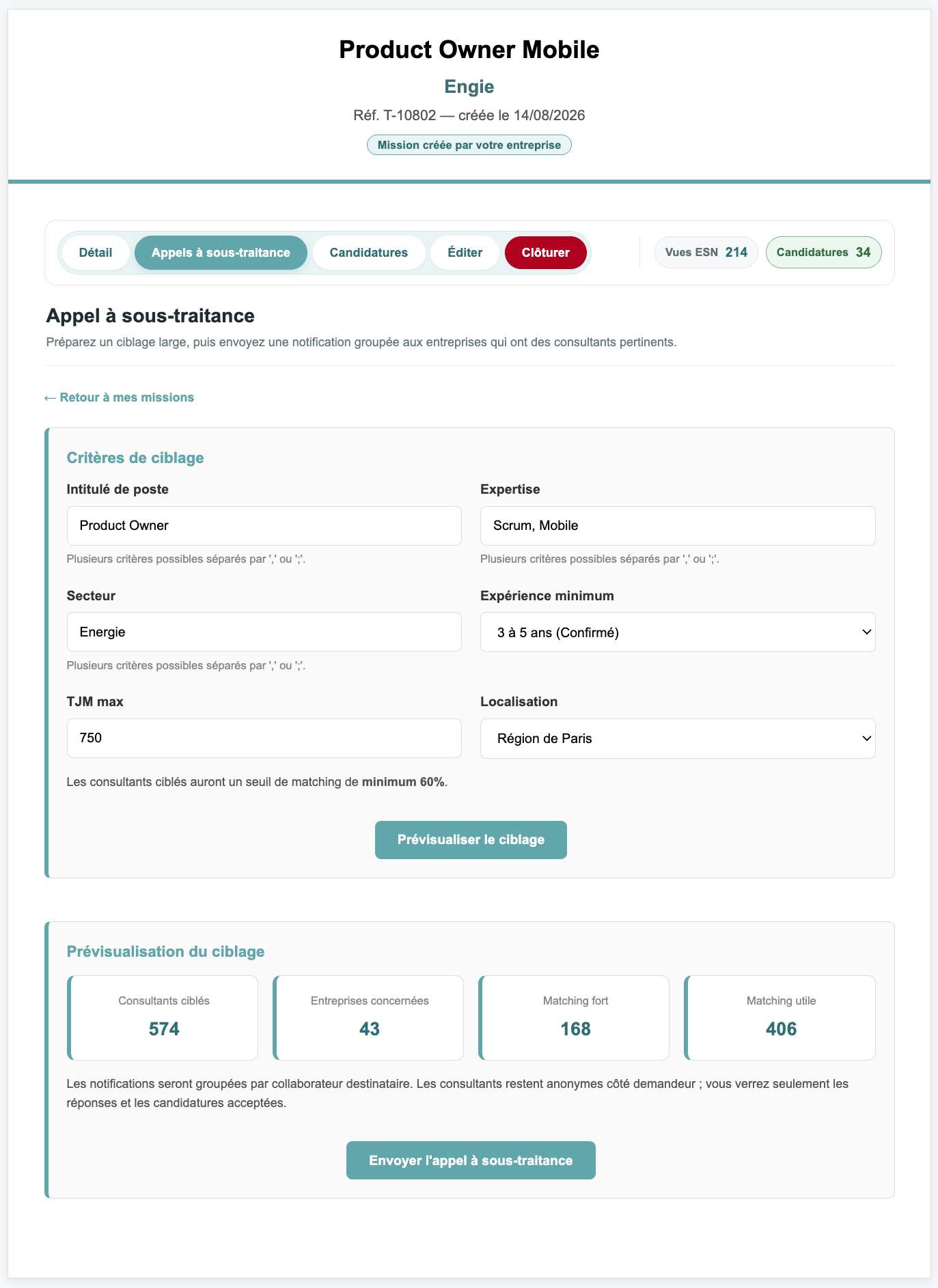Follow the Retour à mes missions link
This screenshot has height=1288, width=938.
119,397
